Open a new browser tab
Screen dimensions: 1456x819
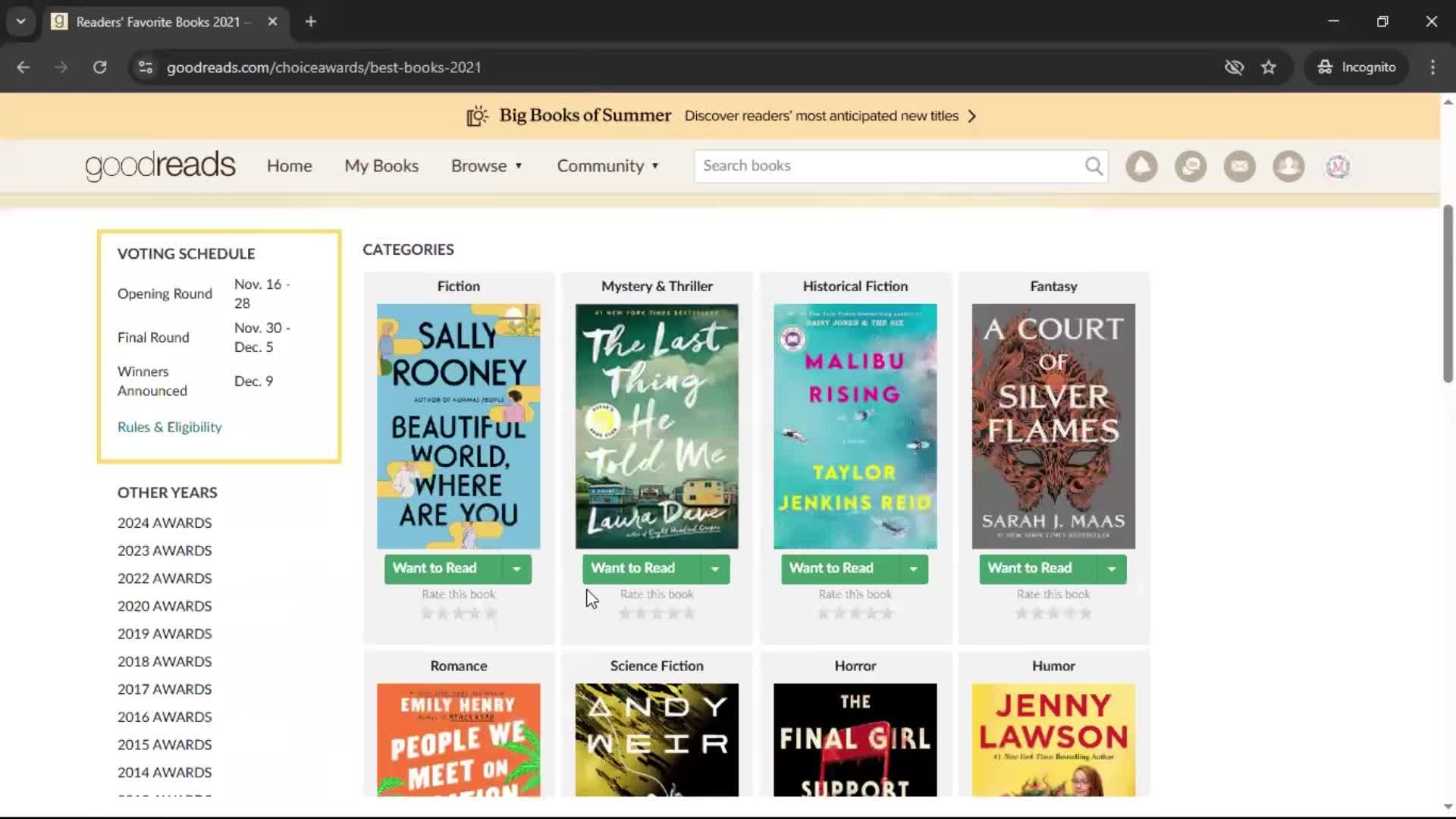coord(311,22)
